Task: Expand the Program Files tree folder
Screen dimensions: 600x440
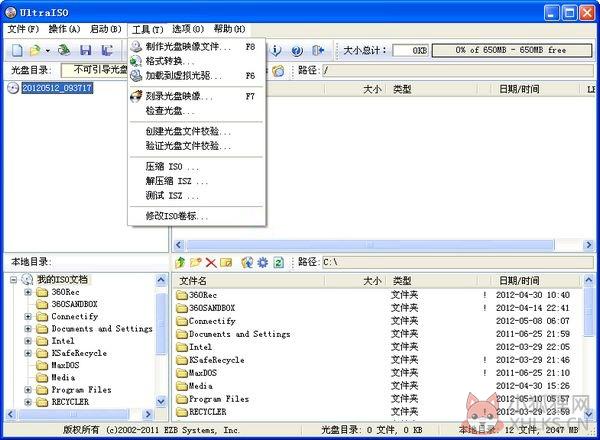Action: click(x=28, y=390)
